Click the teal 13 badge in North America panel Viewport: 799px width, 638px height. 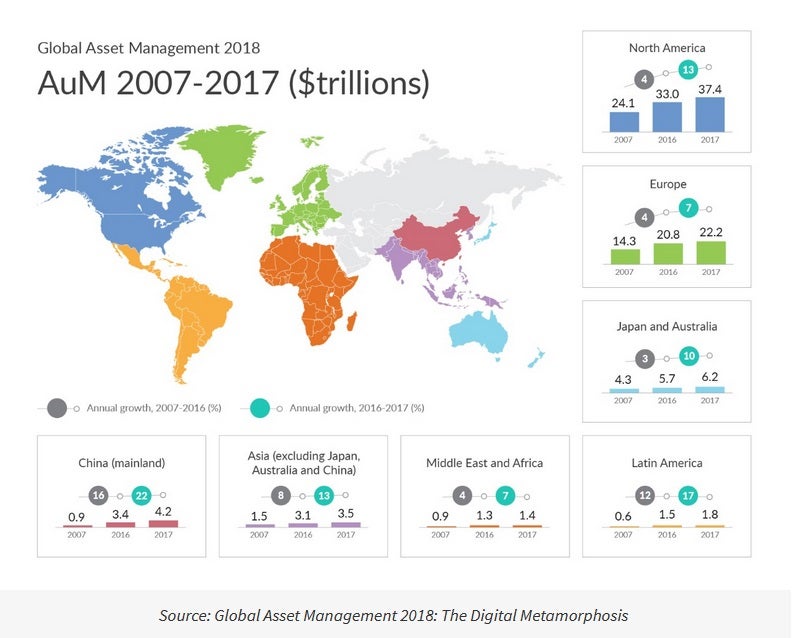[687, 69]
